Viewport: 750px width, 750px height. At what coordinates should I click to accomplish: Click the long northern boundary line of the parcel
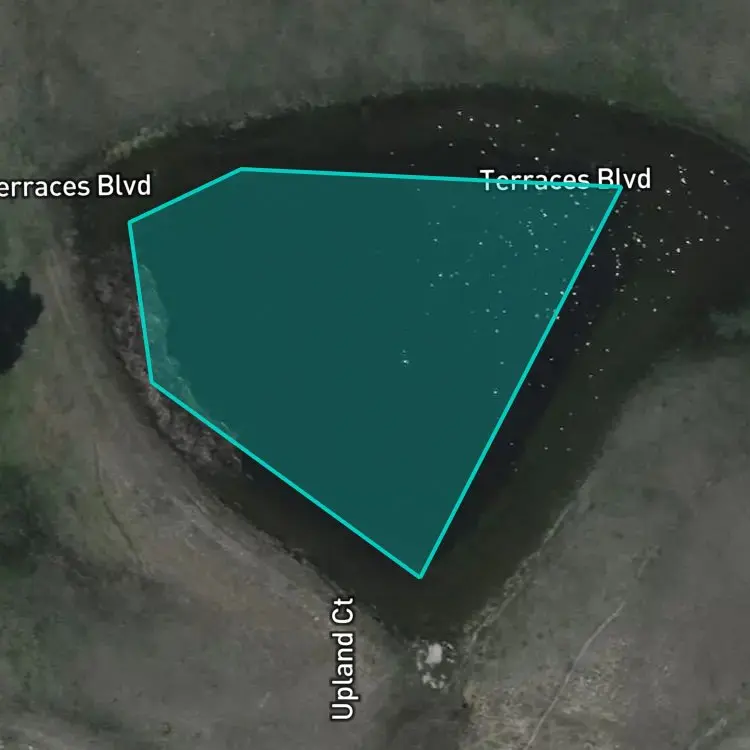[430, 178]
